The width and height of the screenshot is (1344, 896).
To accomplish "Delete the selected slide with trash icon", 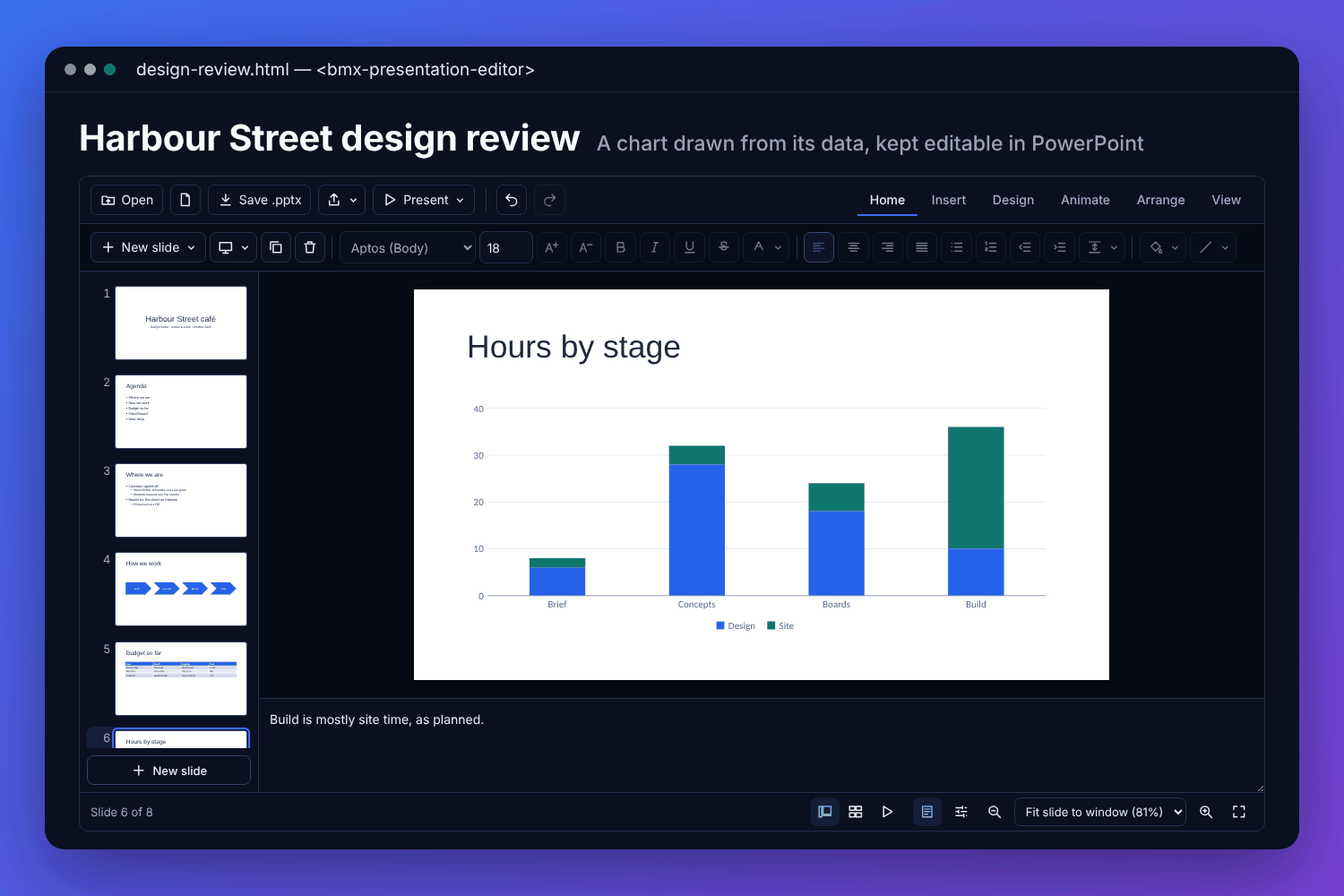I will pos(310,247).
